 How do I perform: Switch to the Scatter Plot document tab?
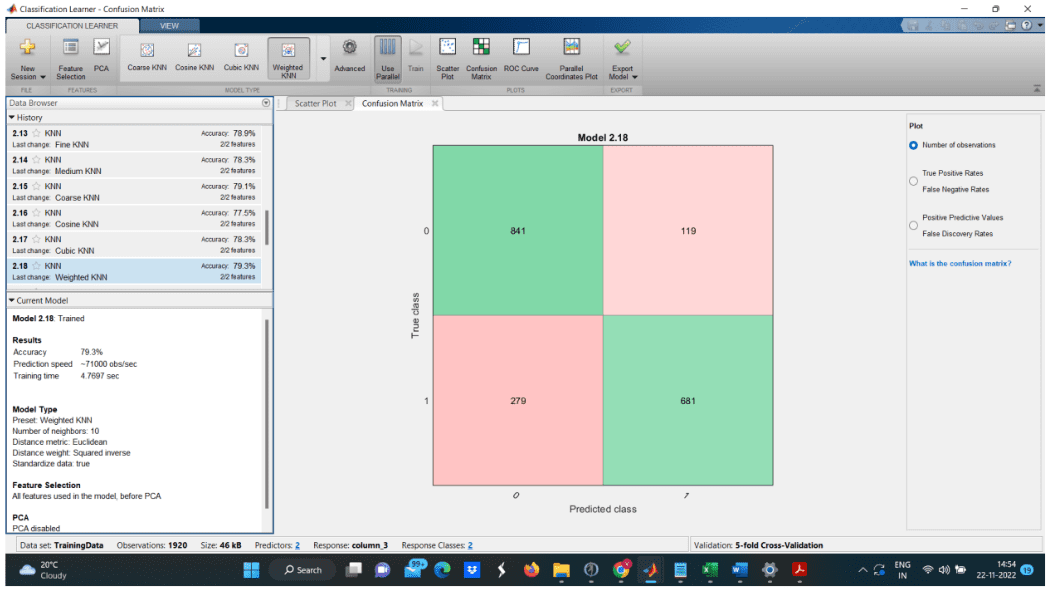point(315,104)
